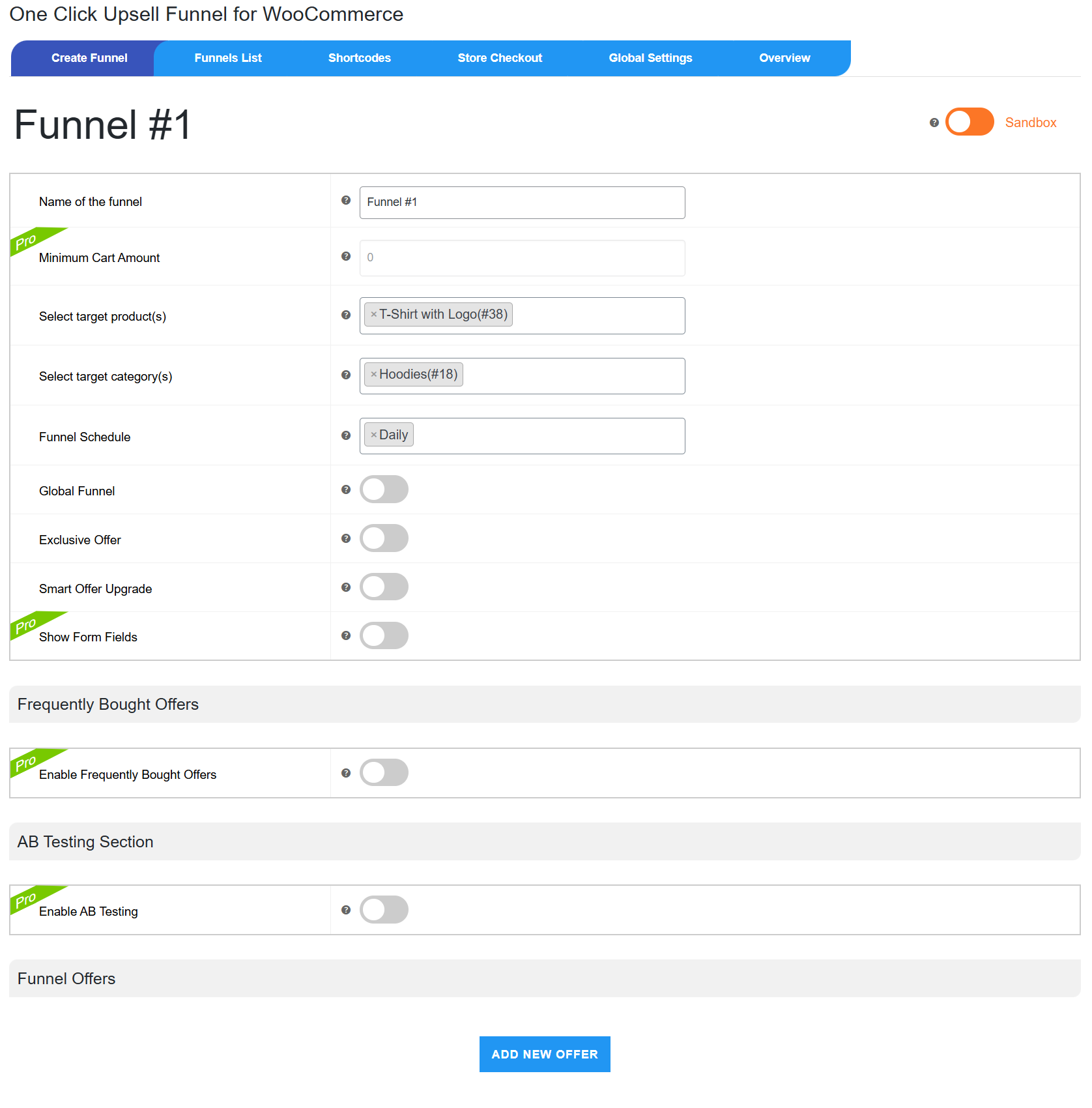Screen dimensions: 1092x1108
Task: Remove T-Shirt with Logo product tag
Action: click(x=374, y=315)
